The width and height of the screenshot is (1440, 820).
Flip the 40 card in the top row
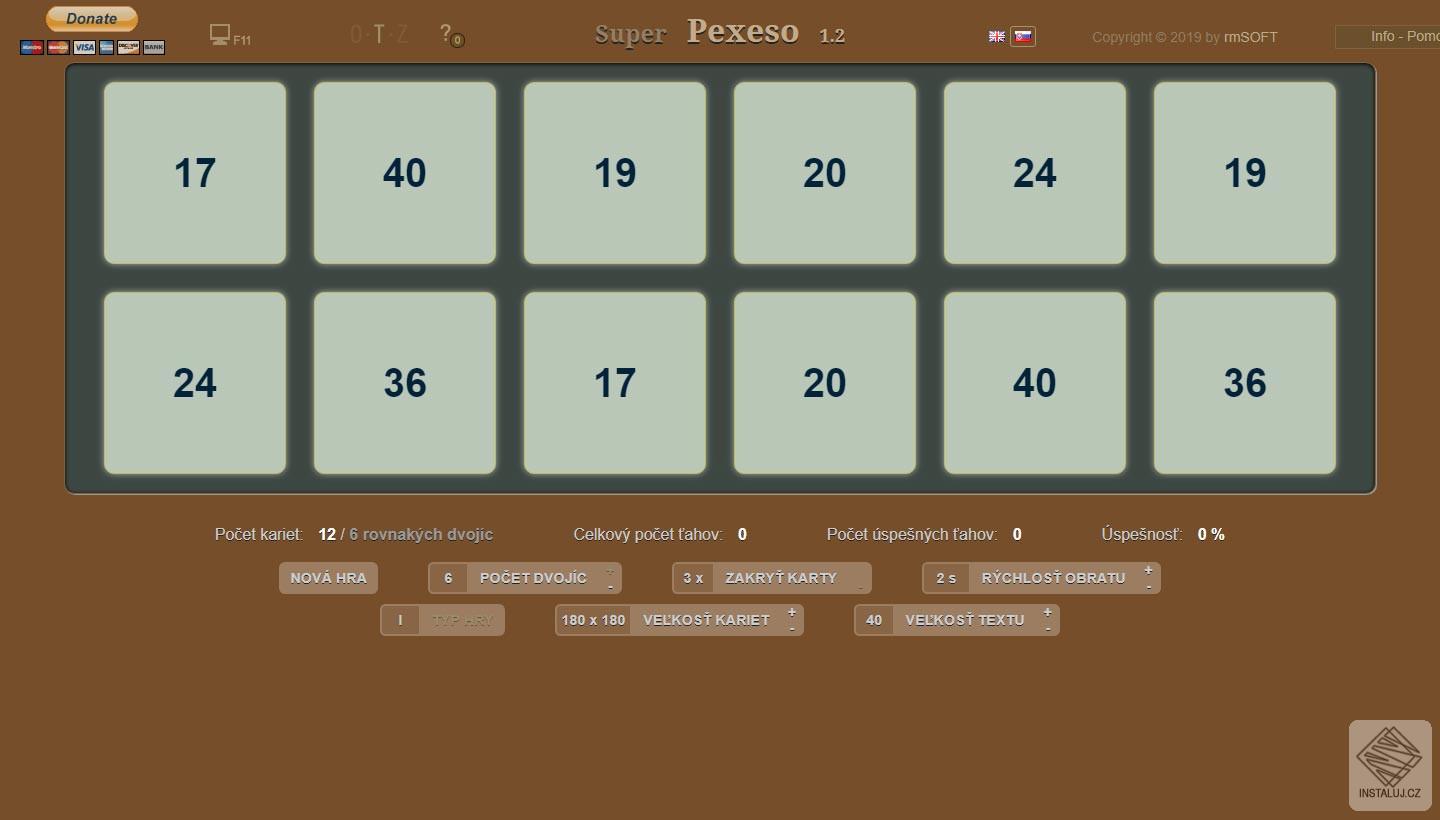coord(405,173)
